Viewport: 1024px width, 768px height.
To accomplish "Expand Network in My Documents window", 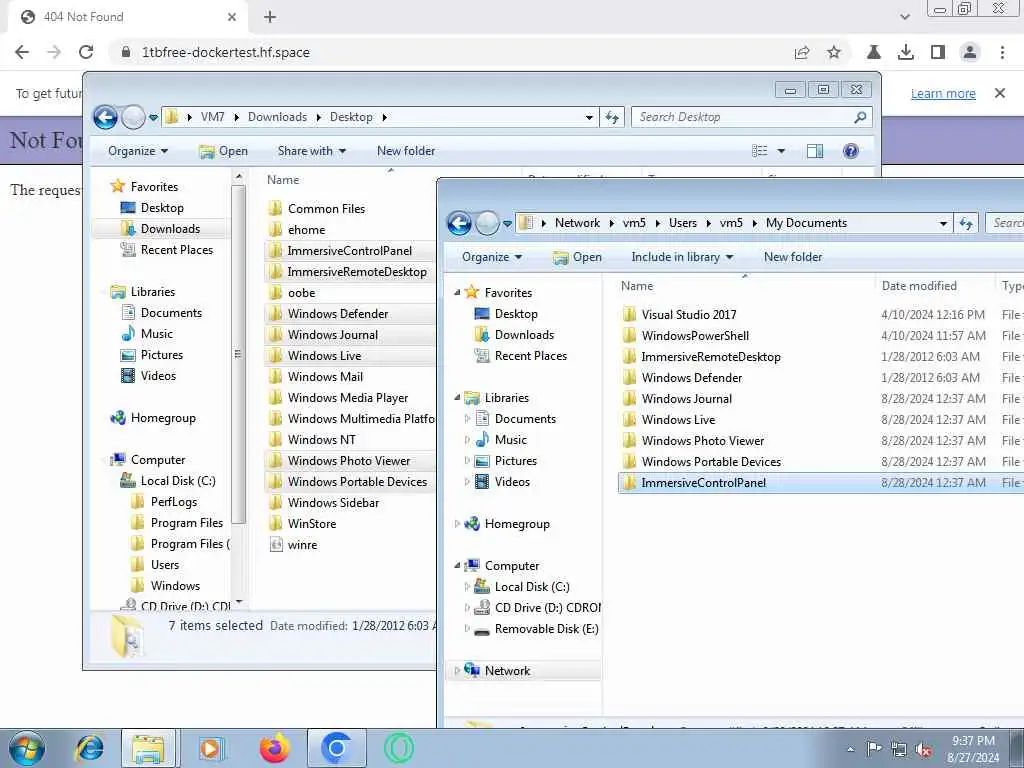I will [457, 671].
